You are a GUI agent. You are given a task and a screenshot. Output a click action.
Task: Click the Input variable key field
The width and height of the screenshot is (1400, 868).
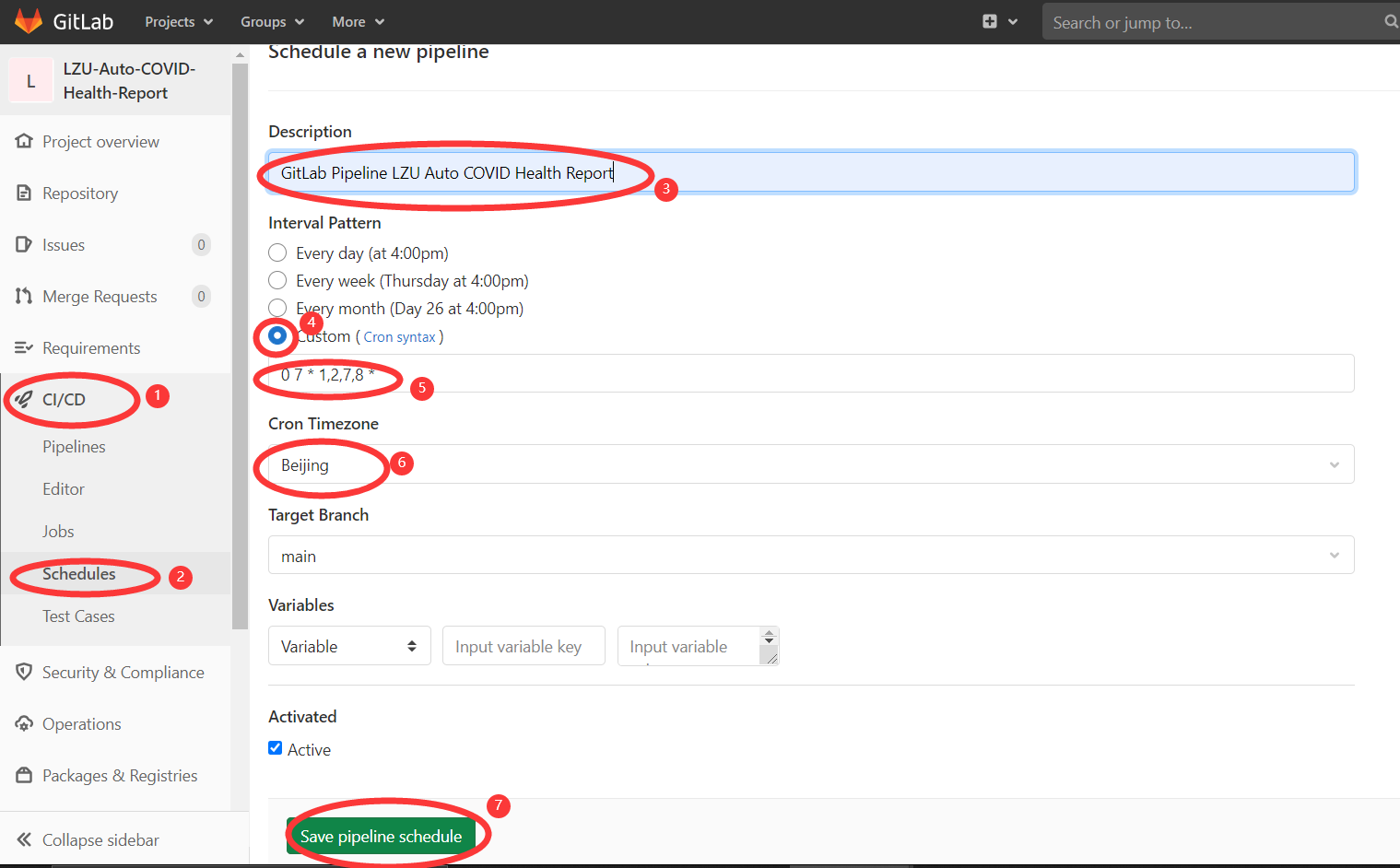tap(524, 646)
